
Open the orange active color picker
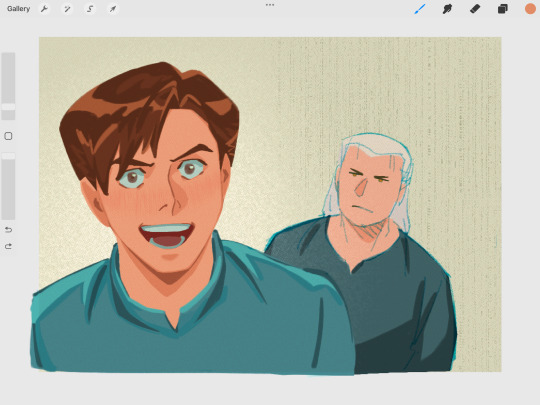point(530,9)
